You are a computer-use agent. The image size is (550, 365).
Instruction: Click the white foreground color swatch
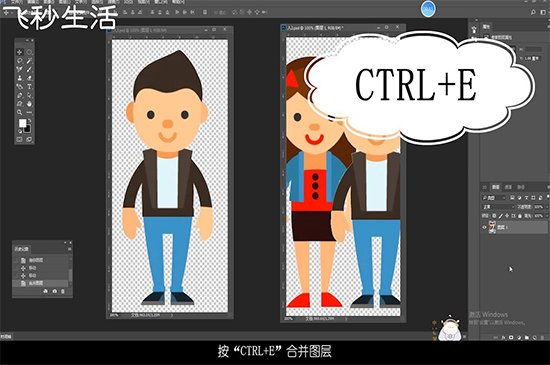tap(22, 123)
